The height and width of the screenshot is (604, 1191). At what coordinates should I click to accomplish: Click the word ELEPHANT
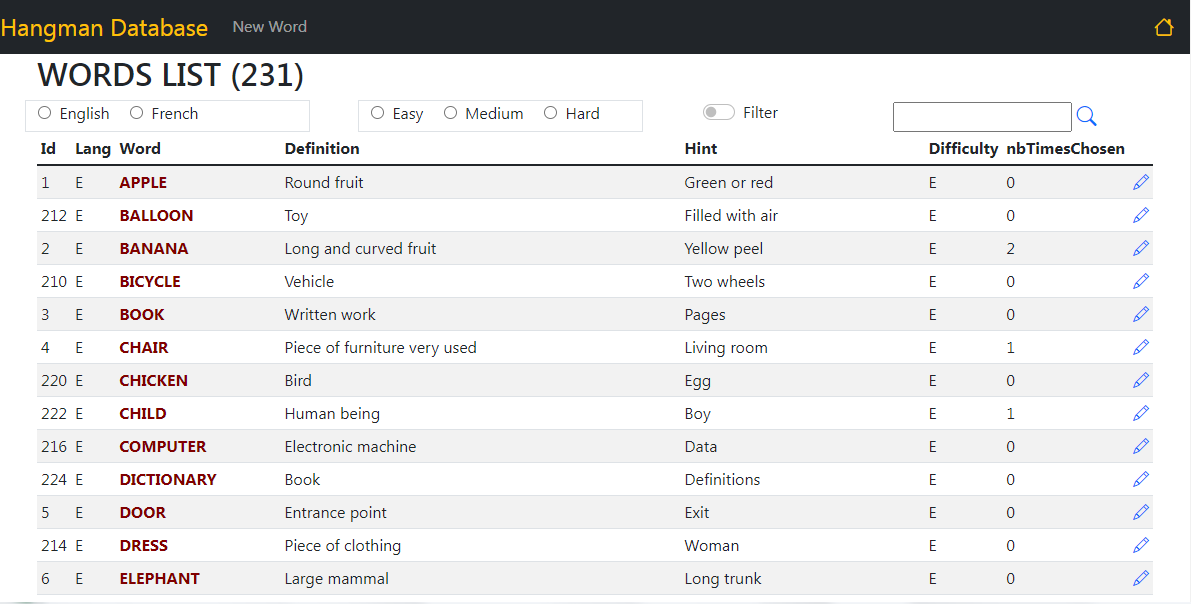pos(160,579)
